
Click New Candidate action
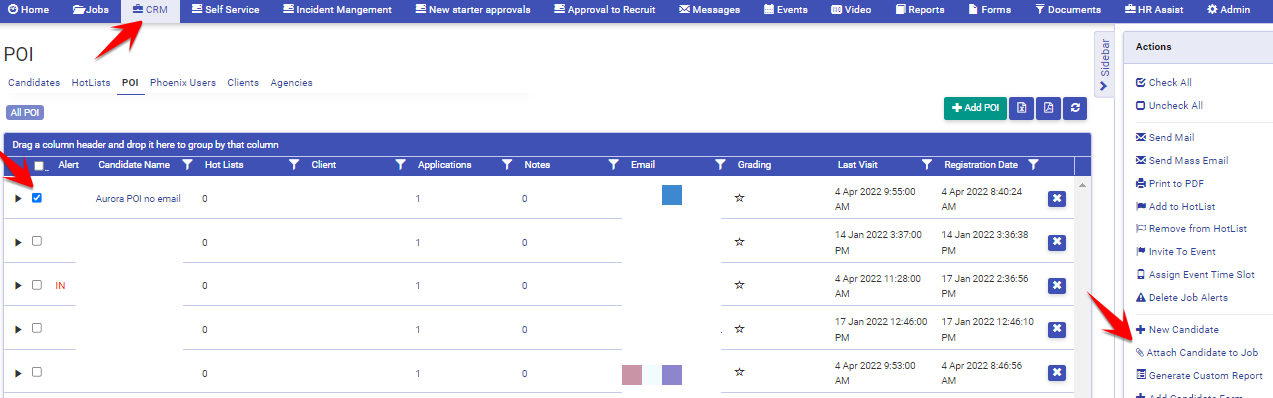point(1177,329)
